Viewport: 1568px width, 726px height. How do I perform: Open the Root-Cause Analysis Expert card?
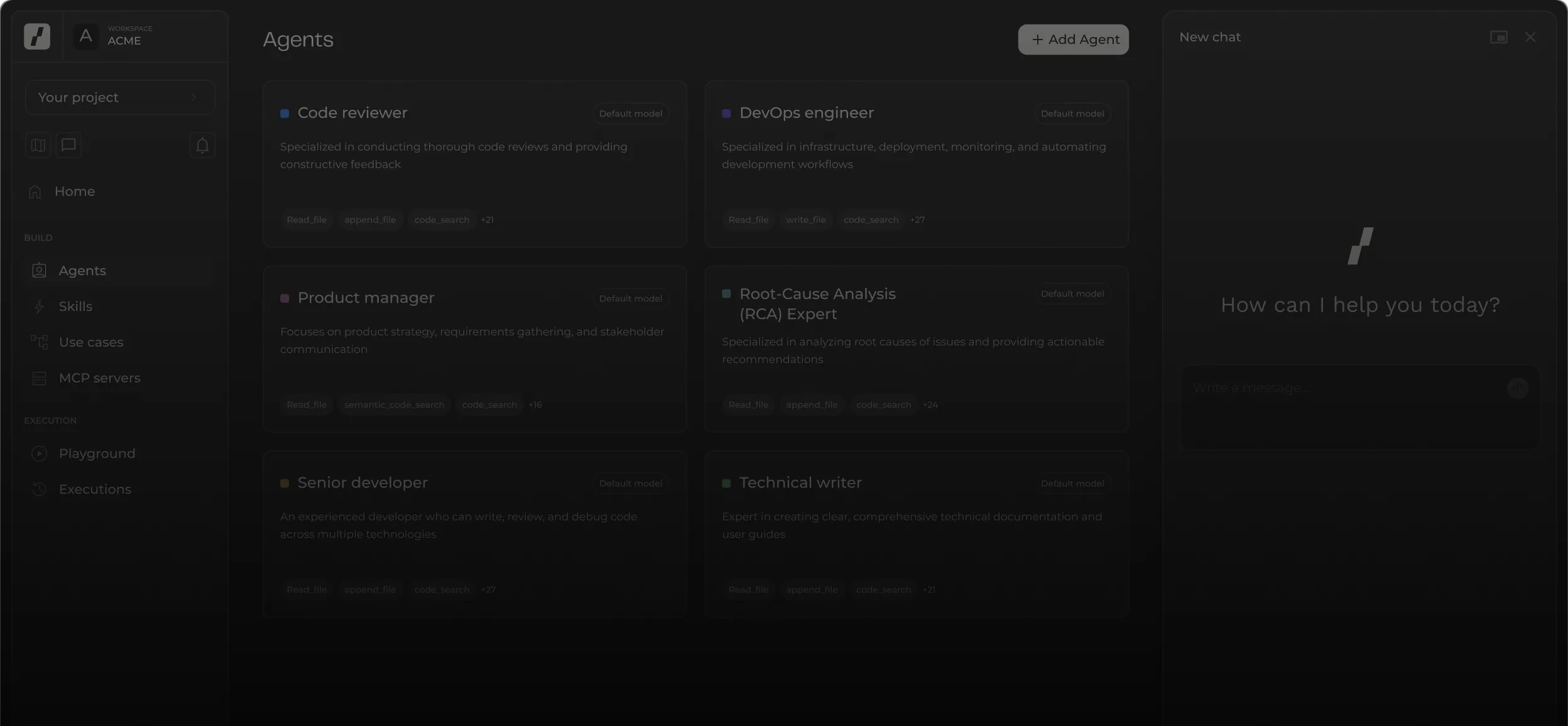[x=917, y=349]
